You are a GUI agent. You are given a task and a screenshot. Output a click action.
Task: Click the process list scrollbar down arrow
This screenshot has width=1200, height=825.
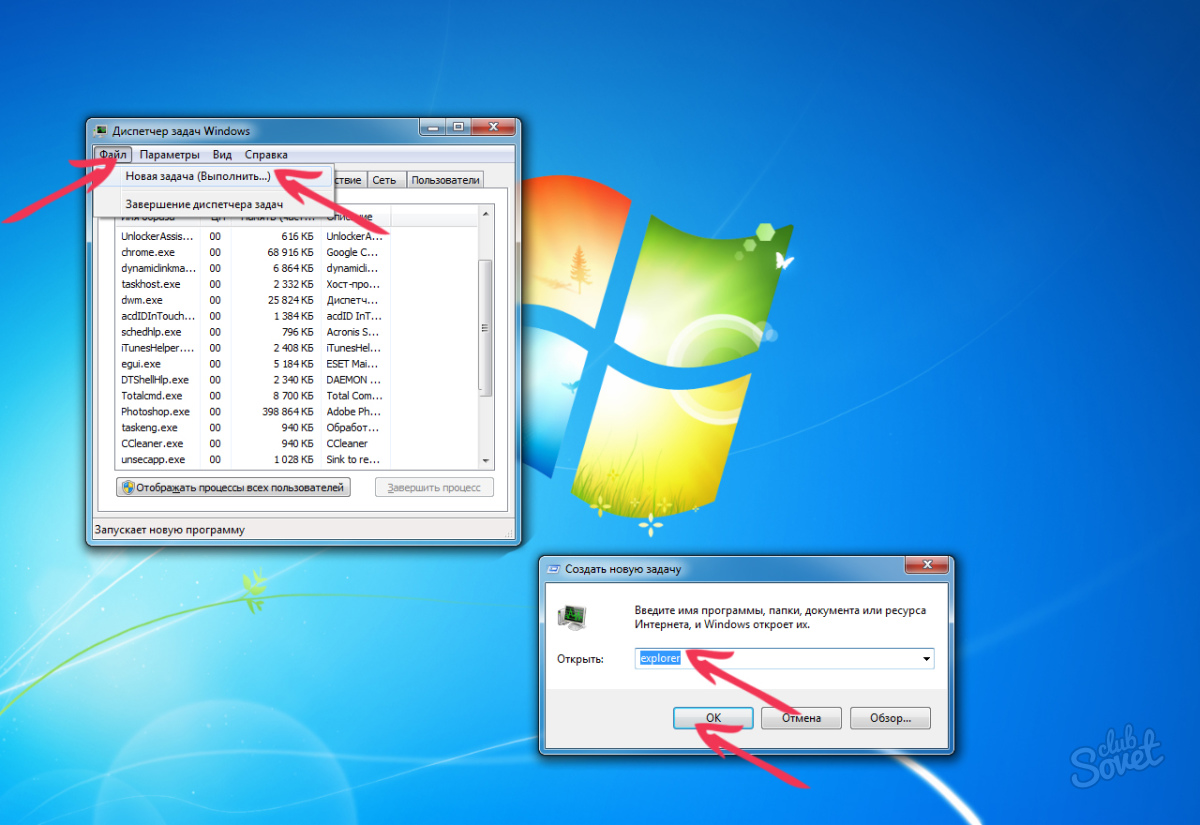[486, 461]
